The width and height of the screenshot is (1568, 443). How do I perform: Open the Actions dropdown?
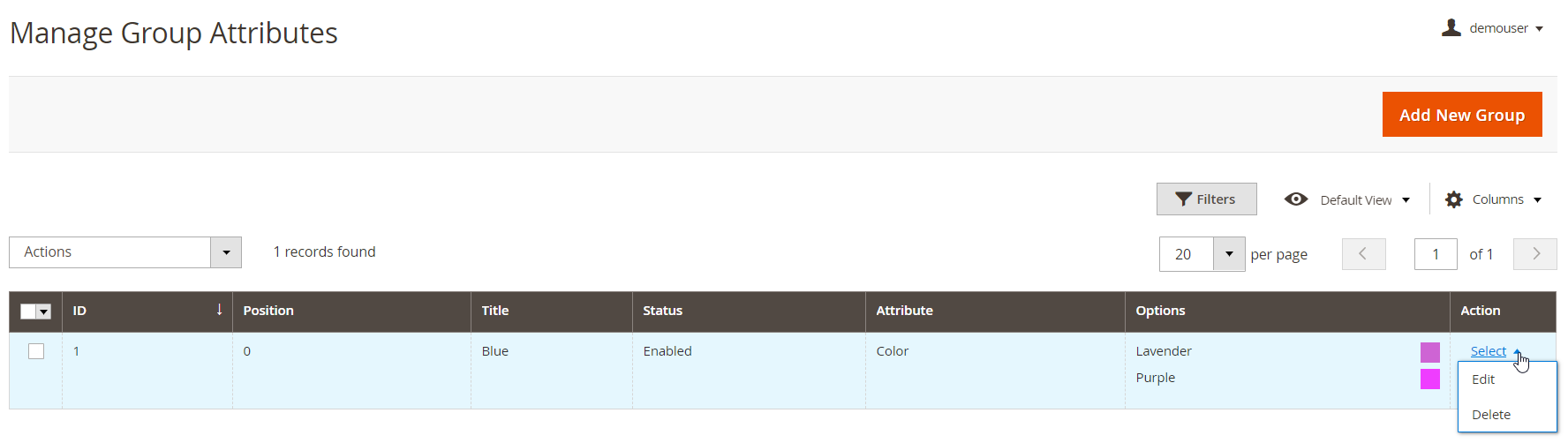tap(125, 252)
